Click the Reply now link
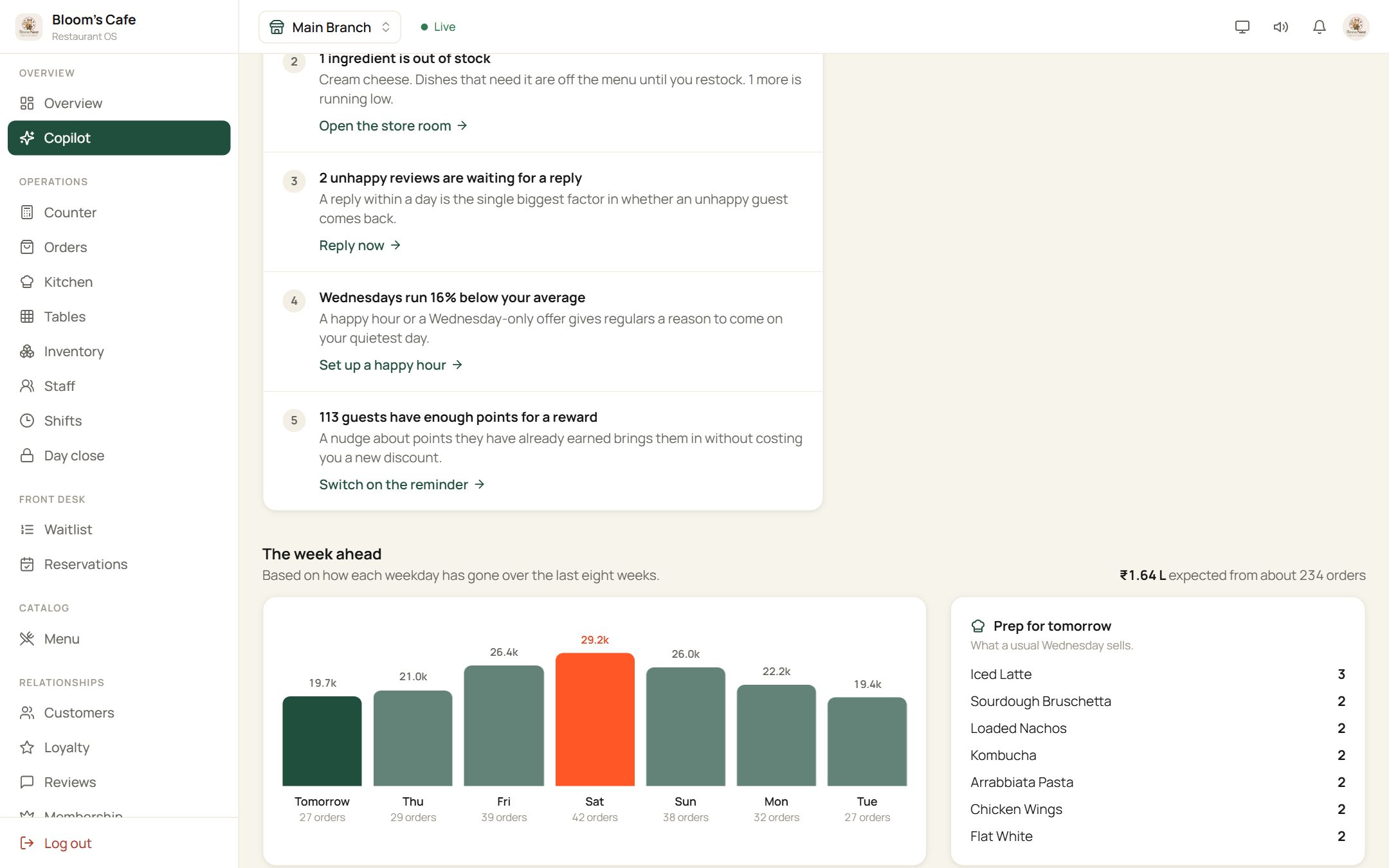The width and height of the screenshot is (1389, 868). [359, 246]
